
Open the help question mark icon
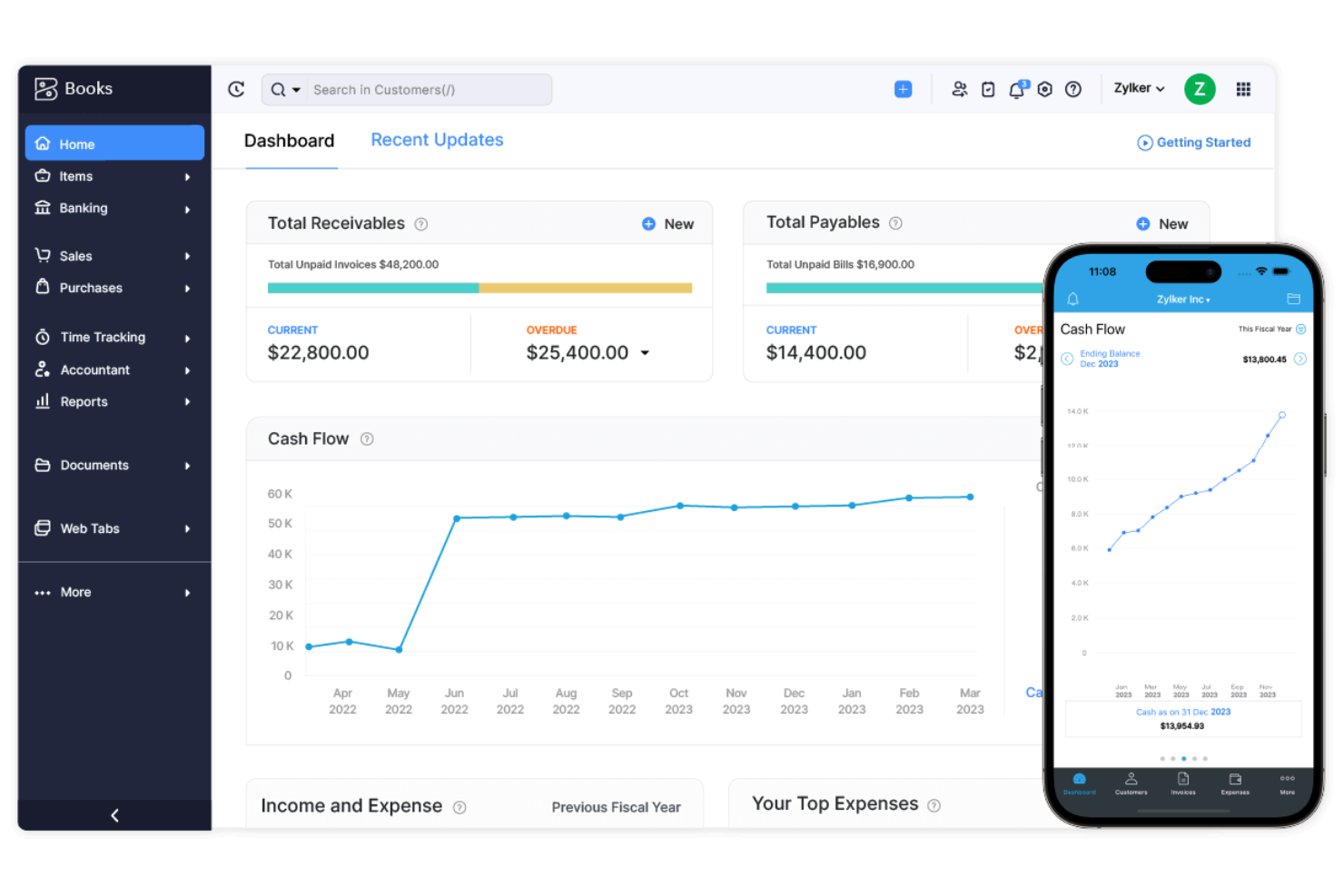click(1073, 89)
